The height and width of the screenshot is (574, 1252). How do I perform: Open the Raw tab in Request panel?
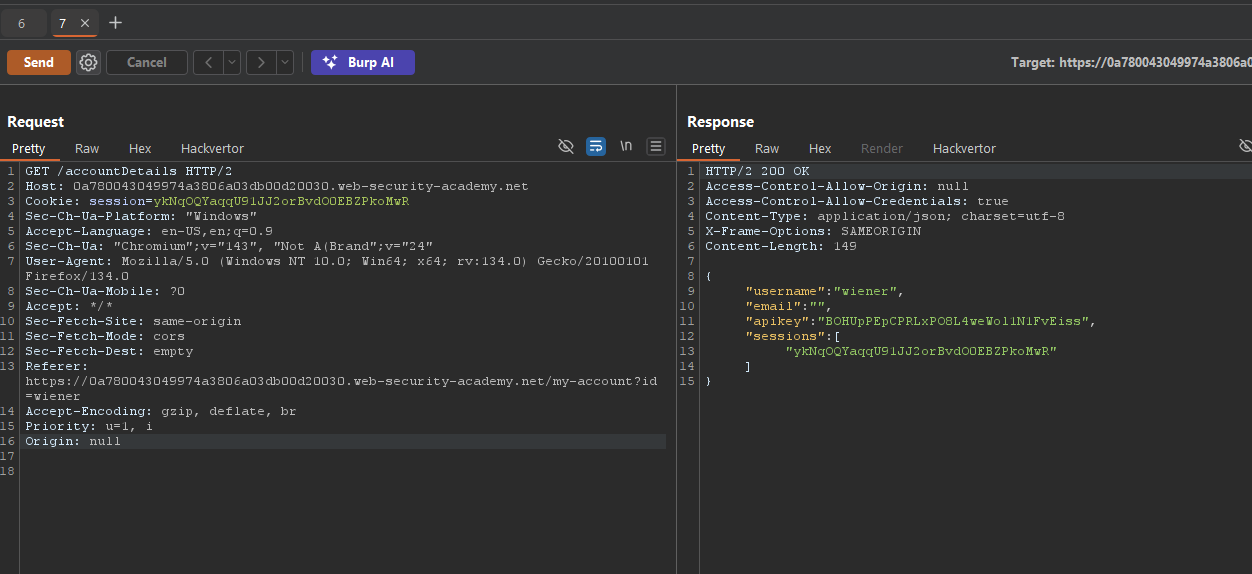[87, 148]
